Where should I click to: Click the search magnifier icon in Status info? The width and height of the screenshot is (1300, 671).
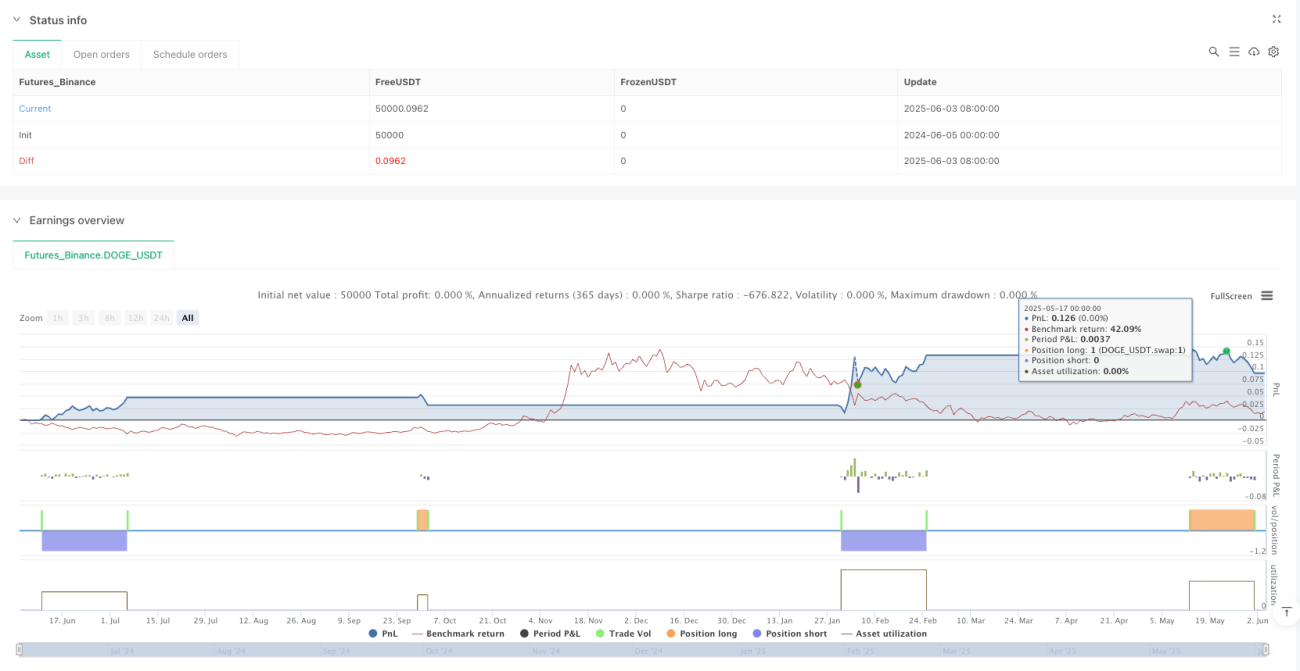tap(1214, 52)
